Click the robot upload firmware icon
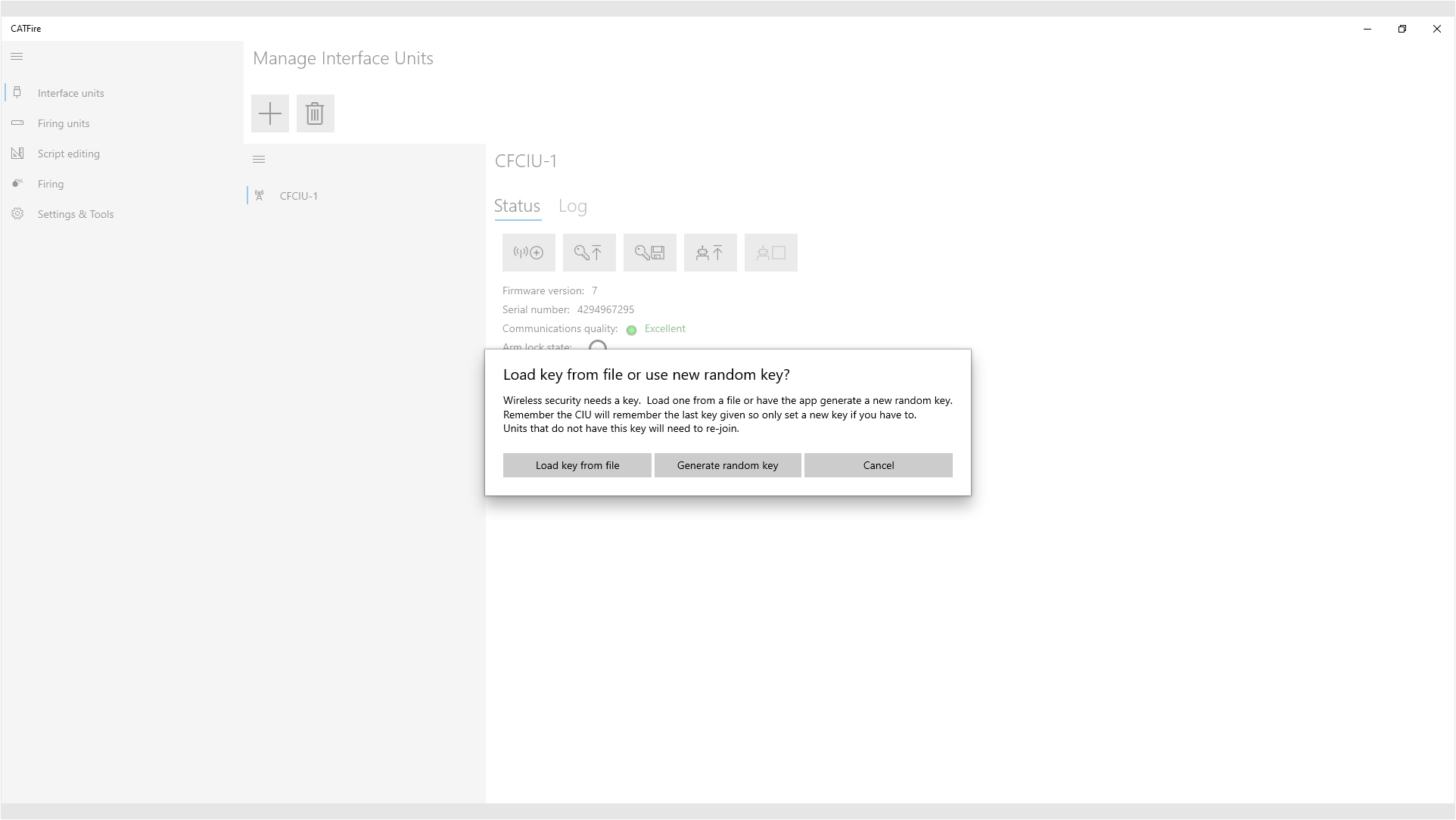Screen dimensions: 1456x820 (710, 253)
